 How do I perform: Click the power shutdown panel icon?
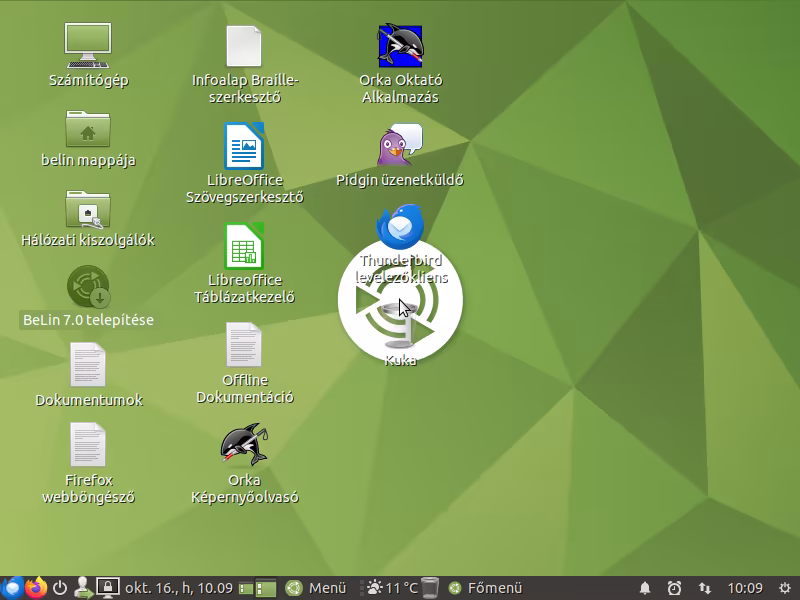[60, 588]
